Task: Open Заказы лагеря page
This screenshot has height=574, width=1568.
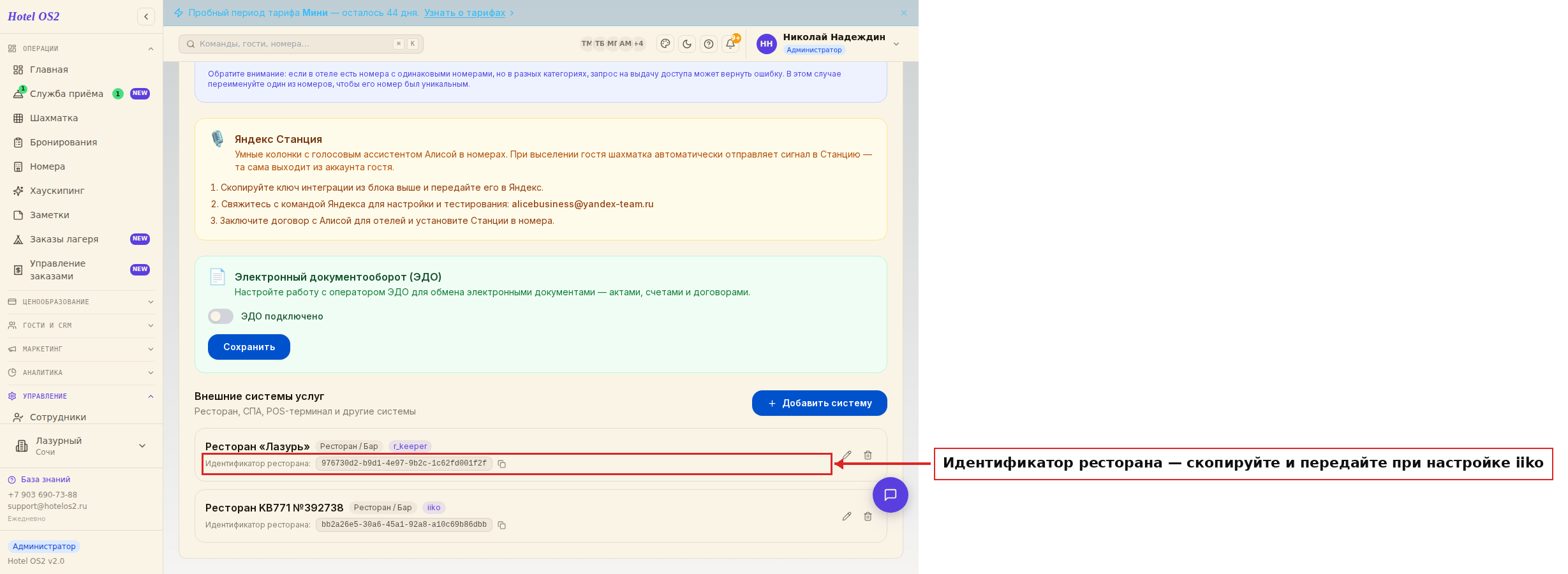Action: (x=81, y=239)
